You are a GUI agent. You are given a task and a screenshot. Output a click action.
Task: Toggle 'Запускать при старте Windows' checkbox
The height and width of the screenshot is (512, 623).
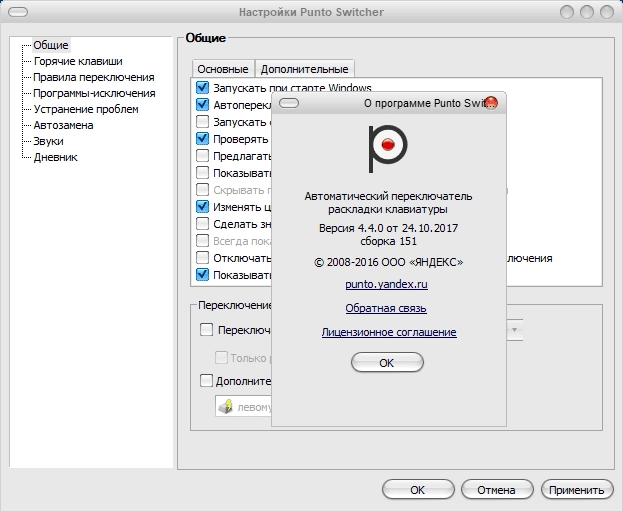(x=203, y=87)
